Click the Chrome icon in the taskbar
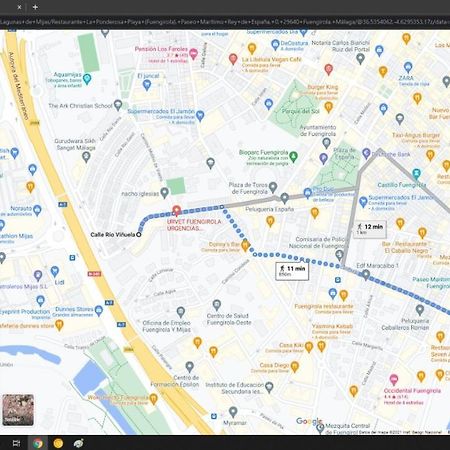The height and width of the screenshot is (450, 450). [x=38, y=443]
